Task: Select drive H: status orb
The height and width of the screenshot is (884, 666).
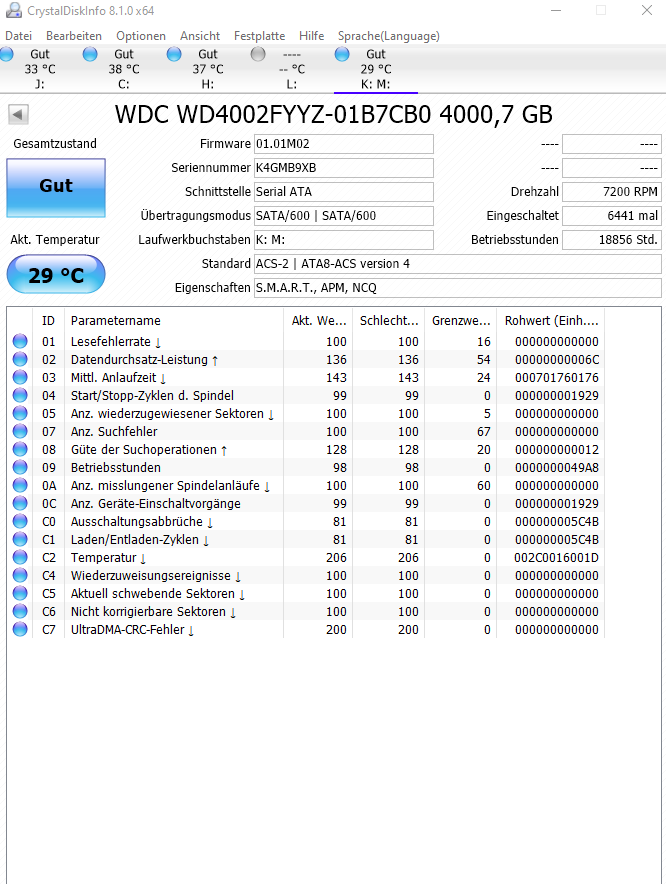Action: coord(174,54)
